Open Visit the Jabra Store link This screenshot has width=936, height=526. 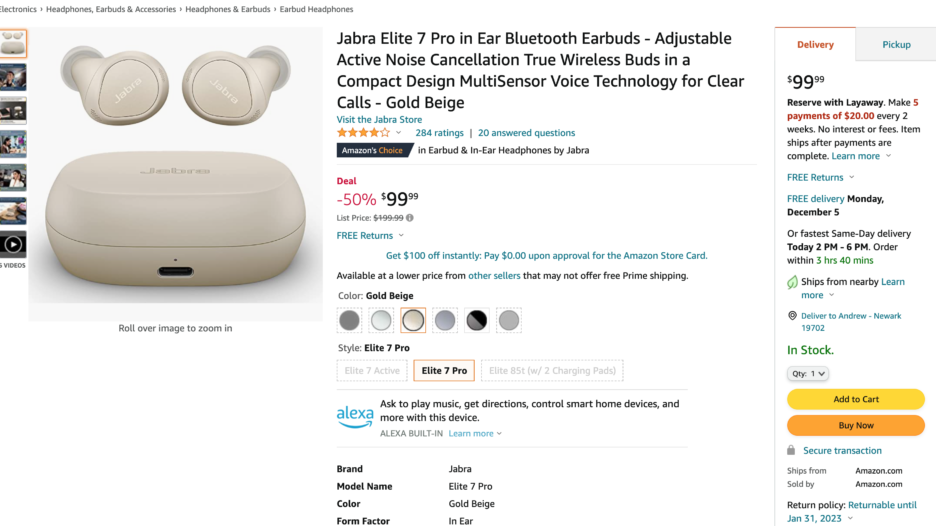379,119
